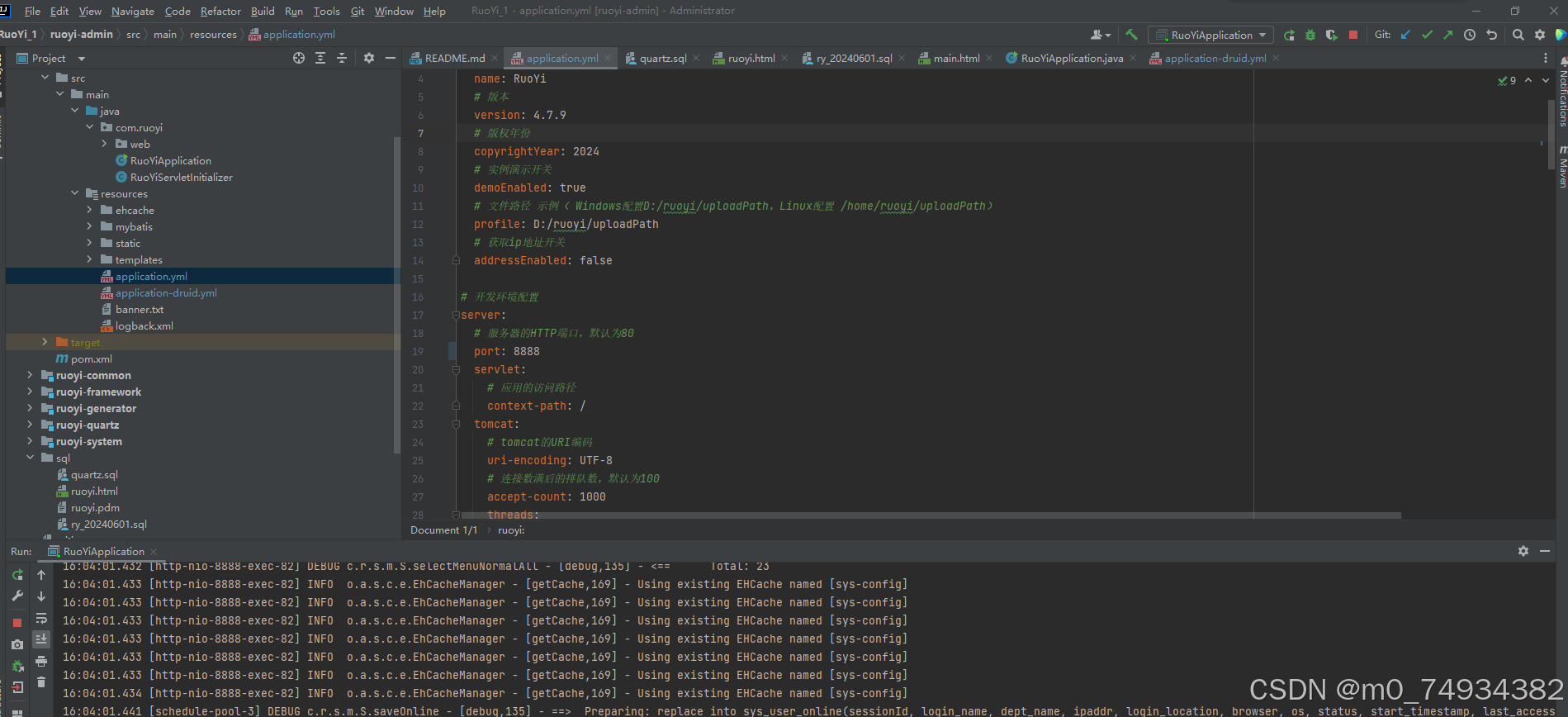Open the Build menu

(263, 11)
